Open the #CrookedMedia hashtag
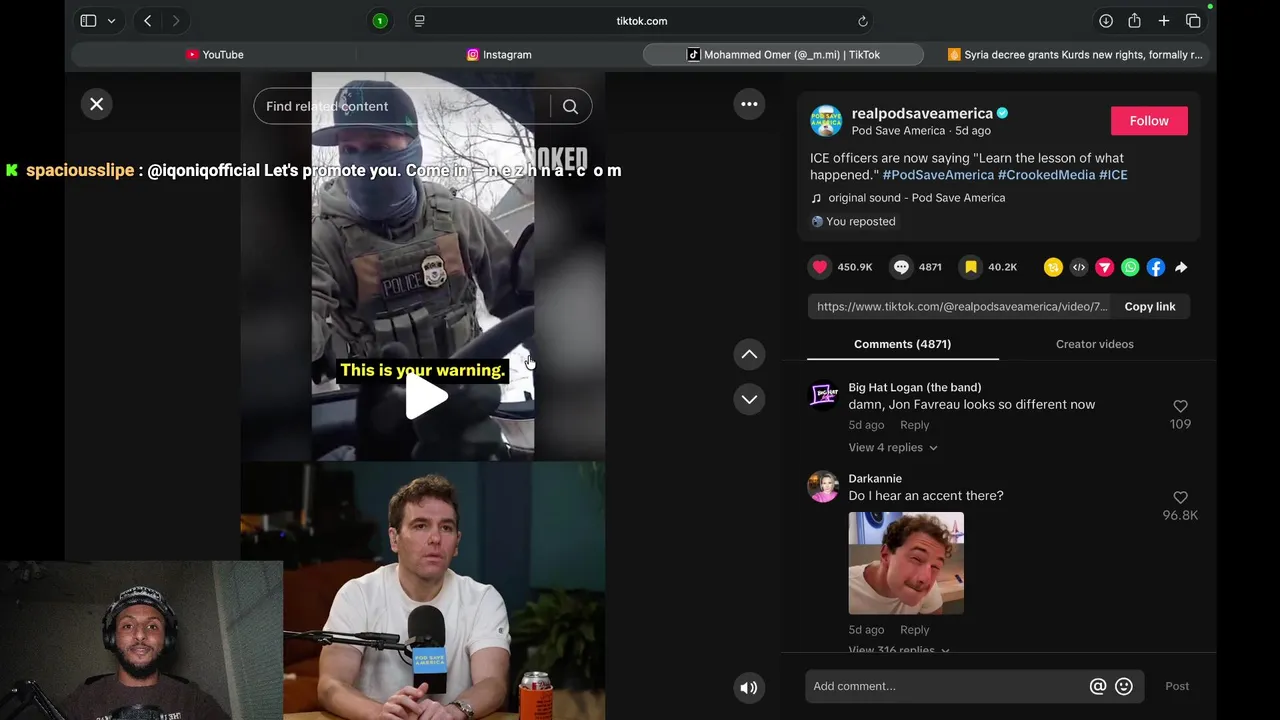The width and height of the screenshot is (1280, 720). [x=1046, y=175]
